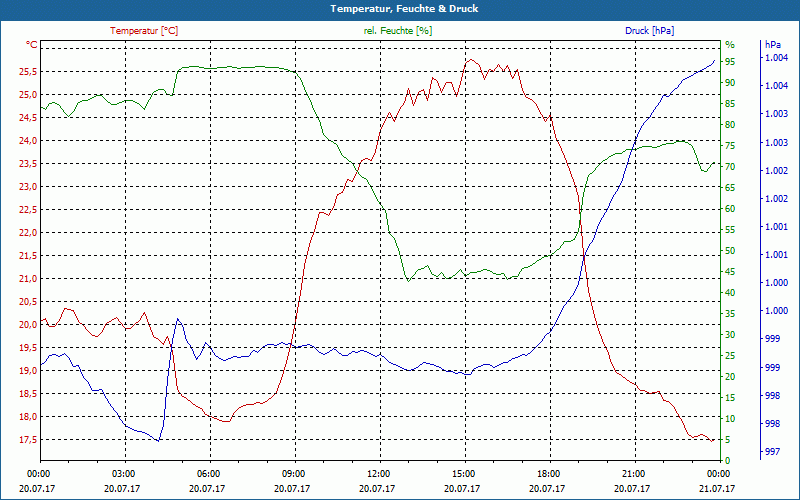
Task: Click the '09:00' time axis label
Action: tap(293, 474)
